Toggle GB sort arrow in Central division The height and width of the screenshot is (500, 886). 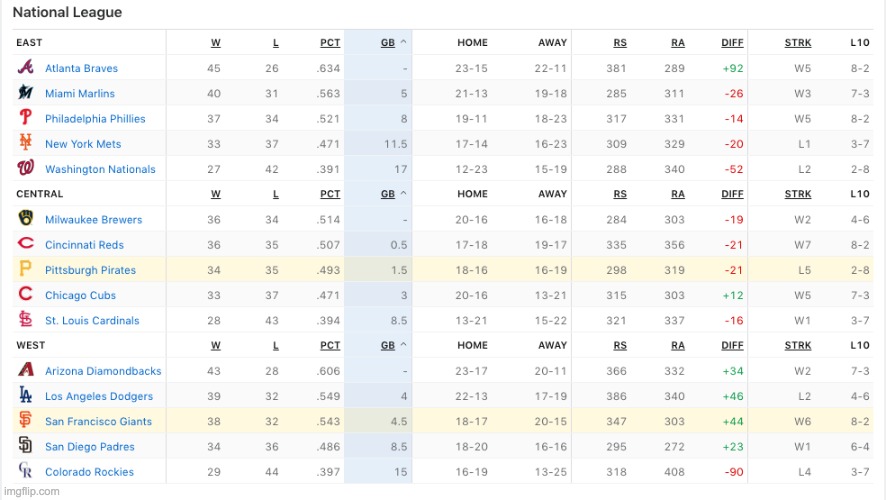(x=403, y=194)
